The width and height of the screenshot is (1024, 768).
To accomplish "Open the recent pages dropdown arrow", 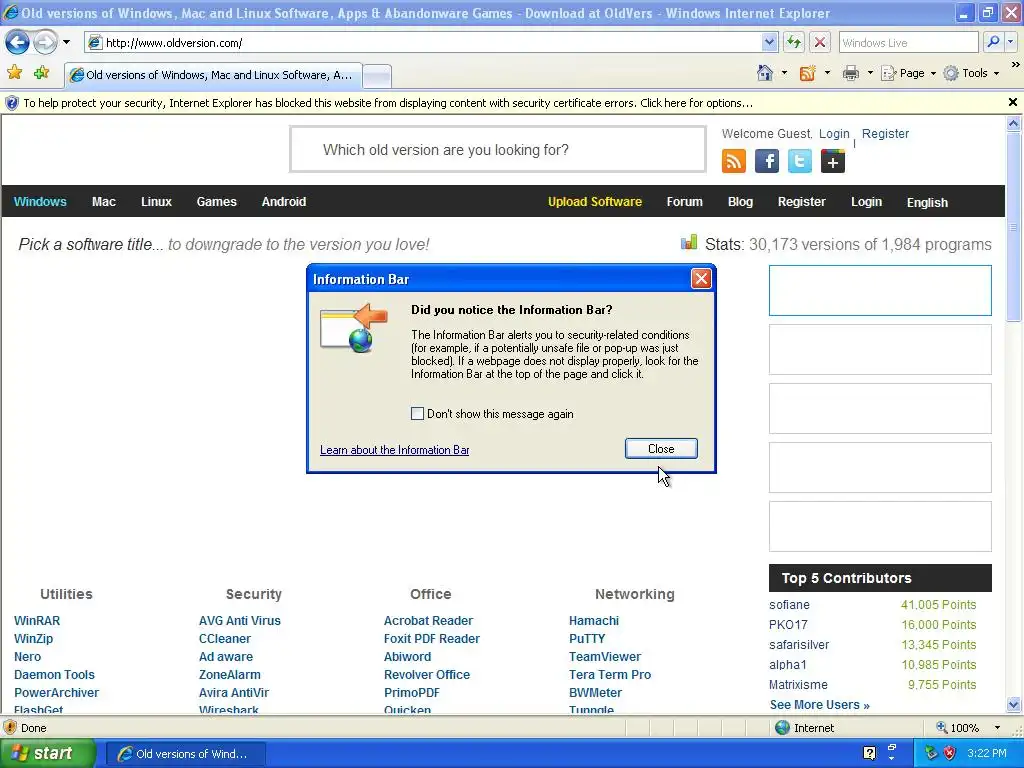I will click(x=66, y=43).
